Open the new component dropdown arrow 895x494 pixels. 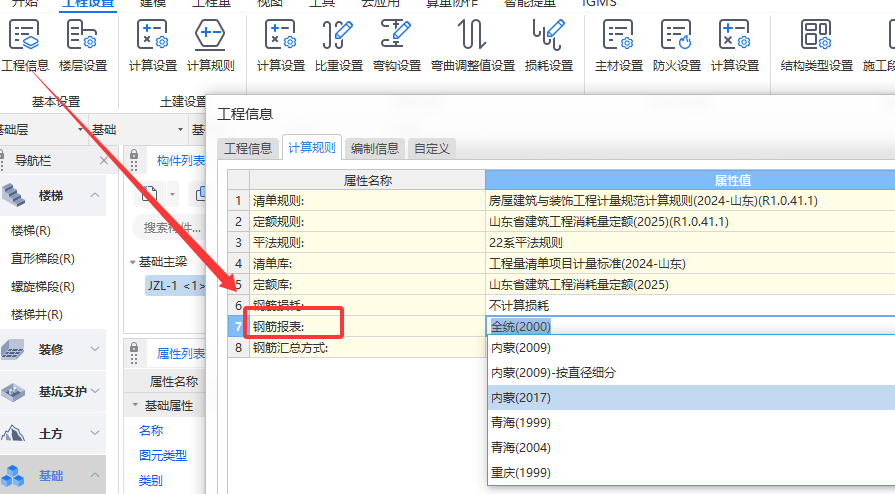tap(172, 194)
